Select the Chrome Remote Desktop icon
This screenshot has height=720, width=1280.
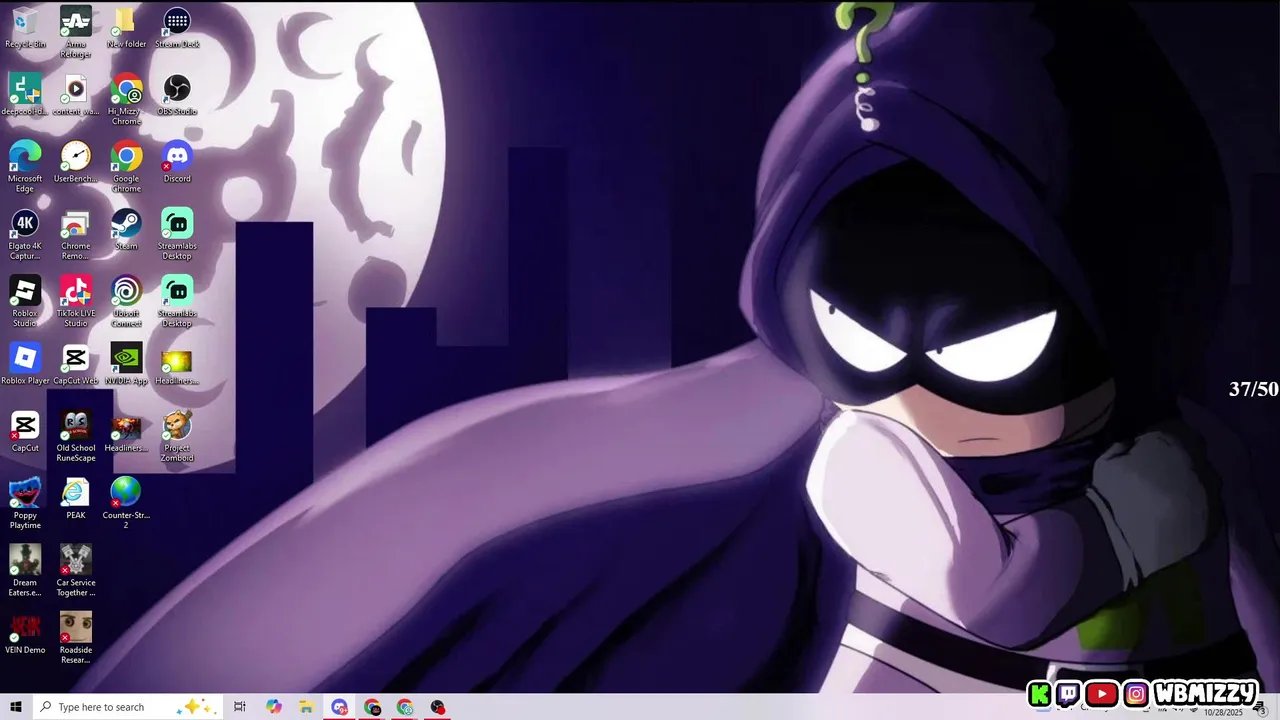76,234
